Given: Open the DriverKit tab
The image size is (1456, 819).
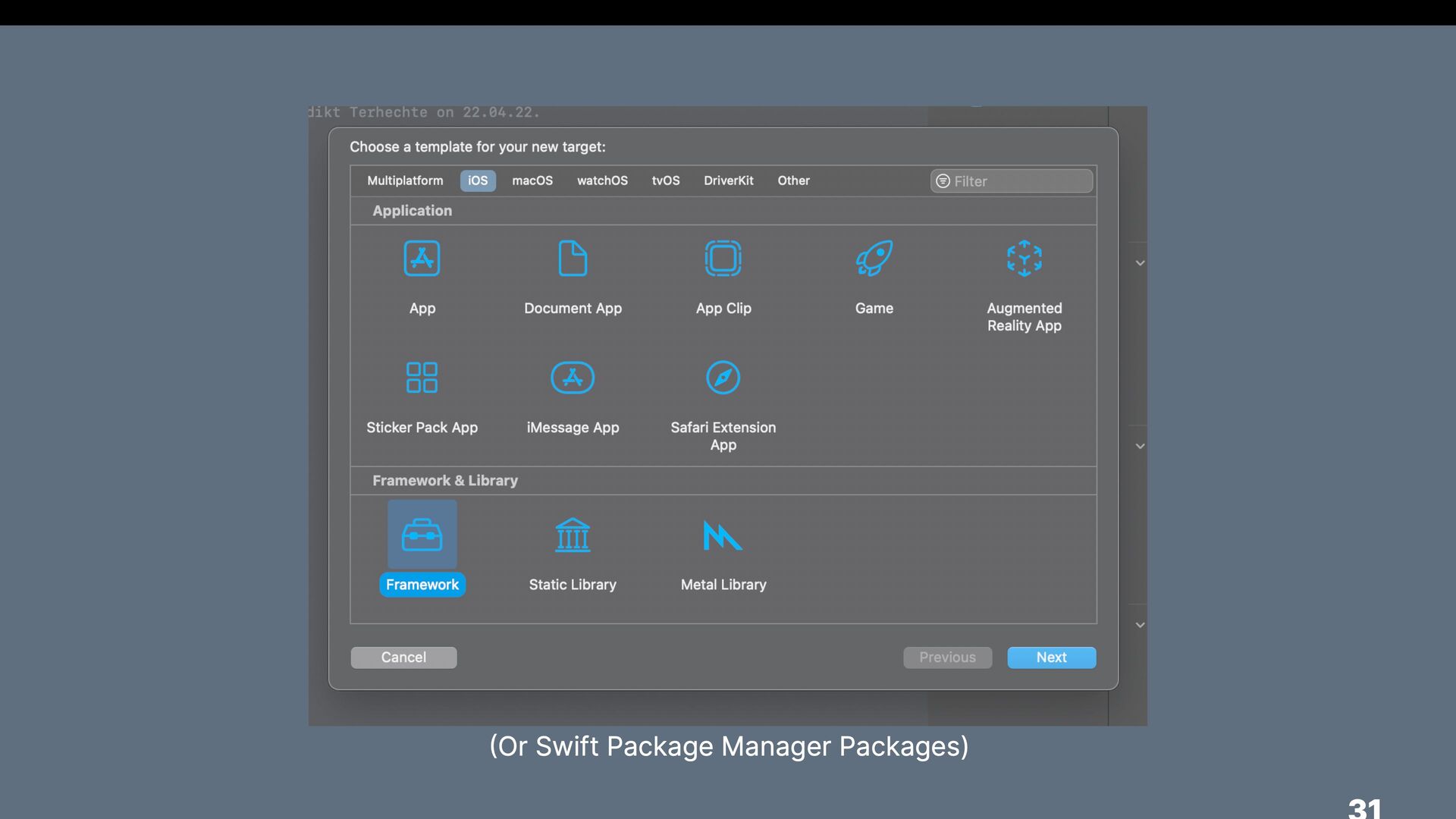Looking at the screenshot, I should tap(728, 180).
